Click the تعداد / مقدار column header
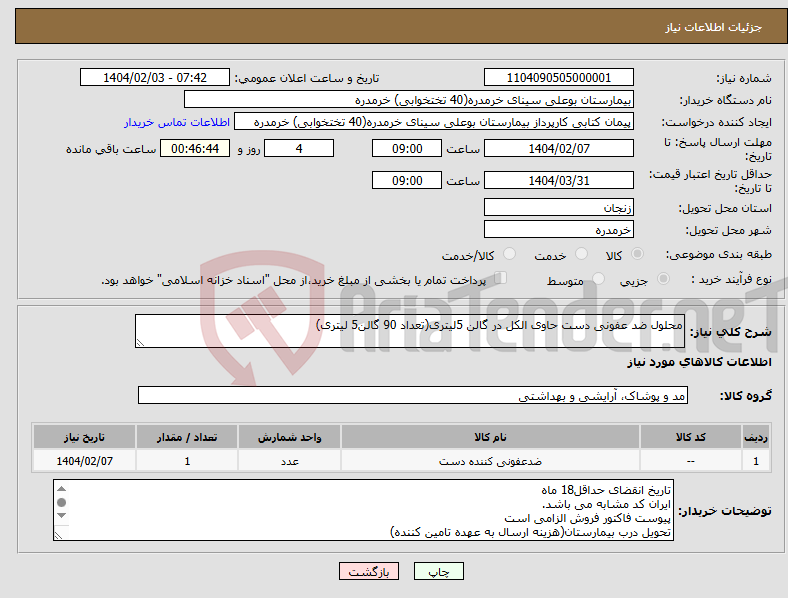This screenshot has height=598, width=788. point(187,437)
